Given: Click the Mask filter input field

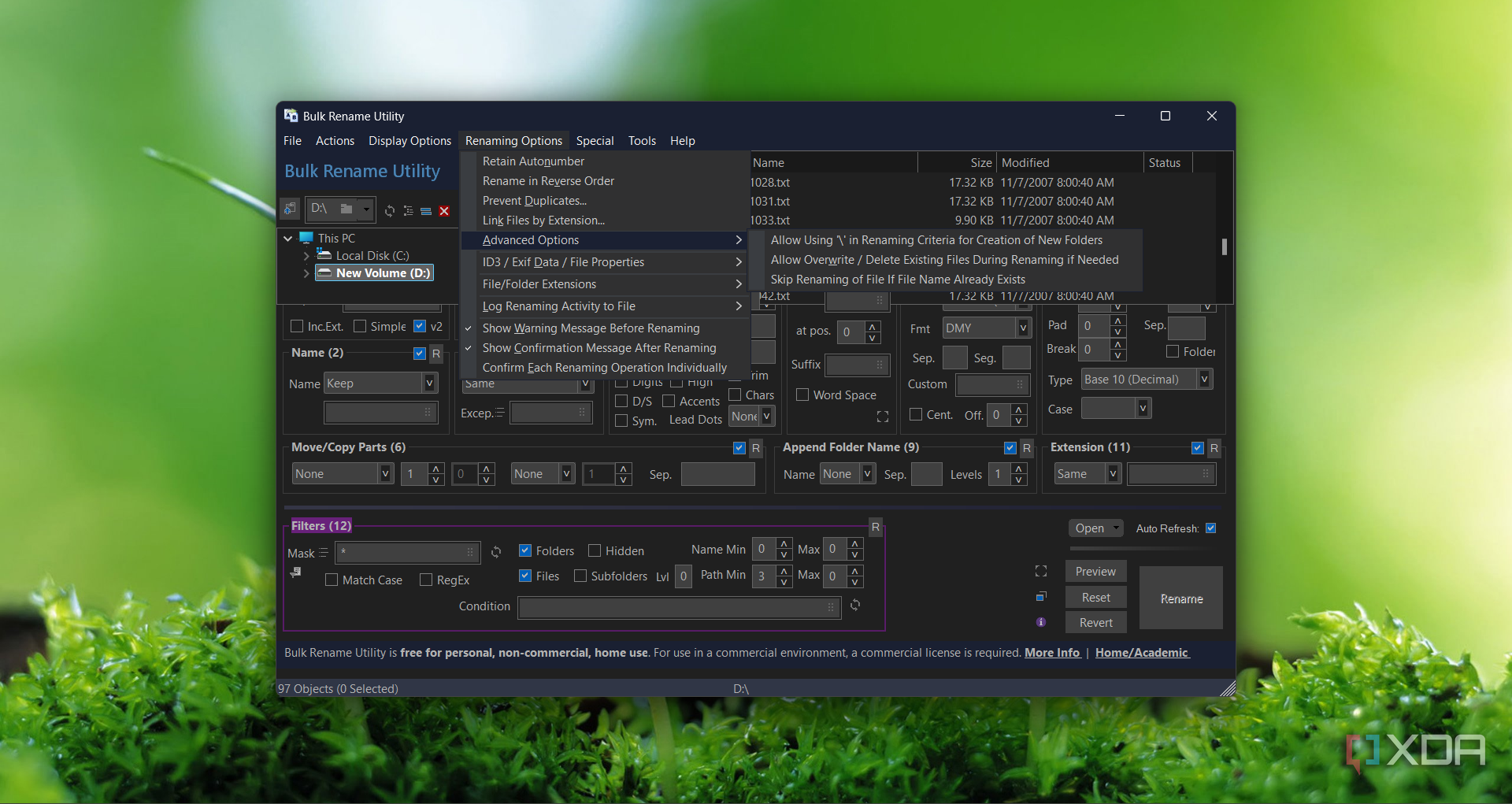Looking at the screenshot, I should coord(408,552).
